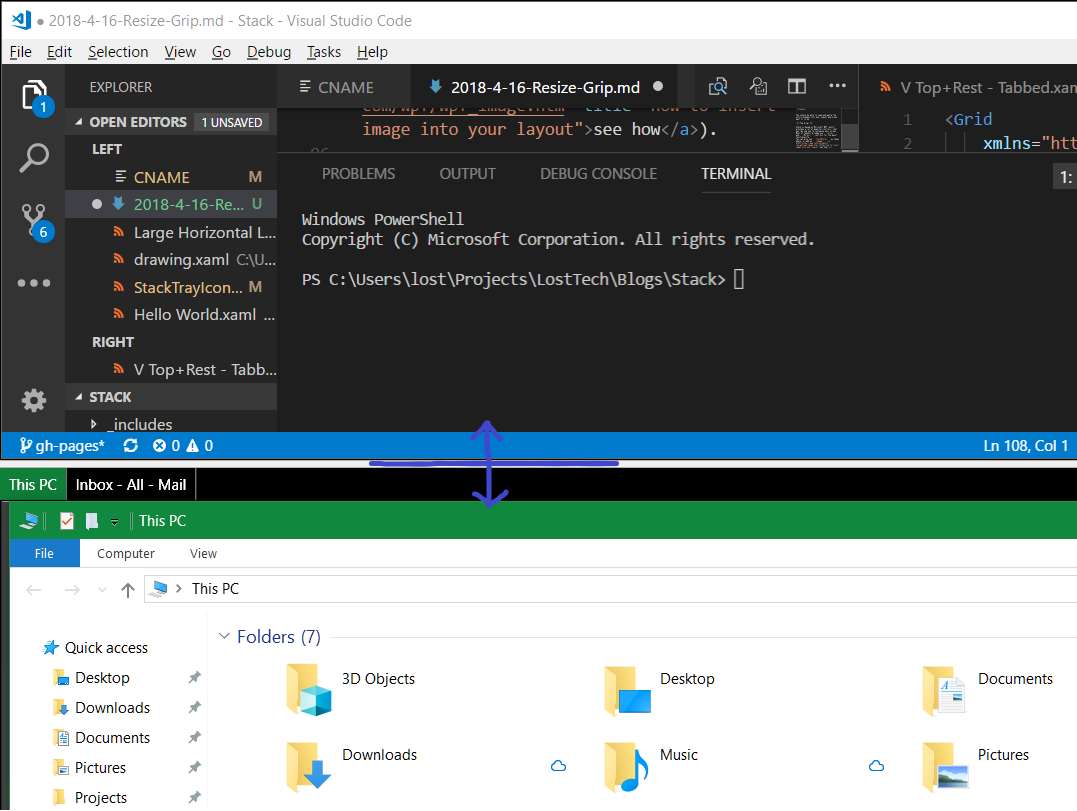
Task: Expand the _includes folder
Action: (93, 424)
